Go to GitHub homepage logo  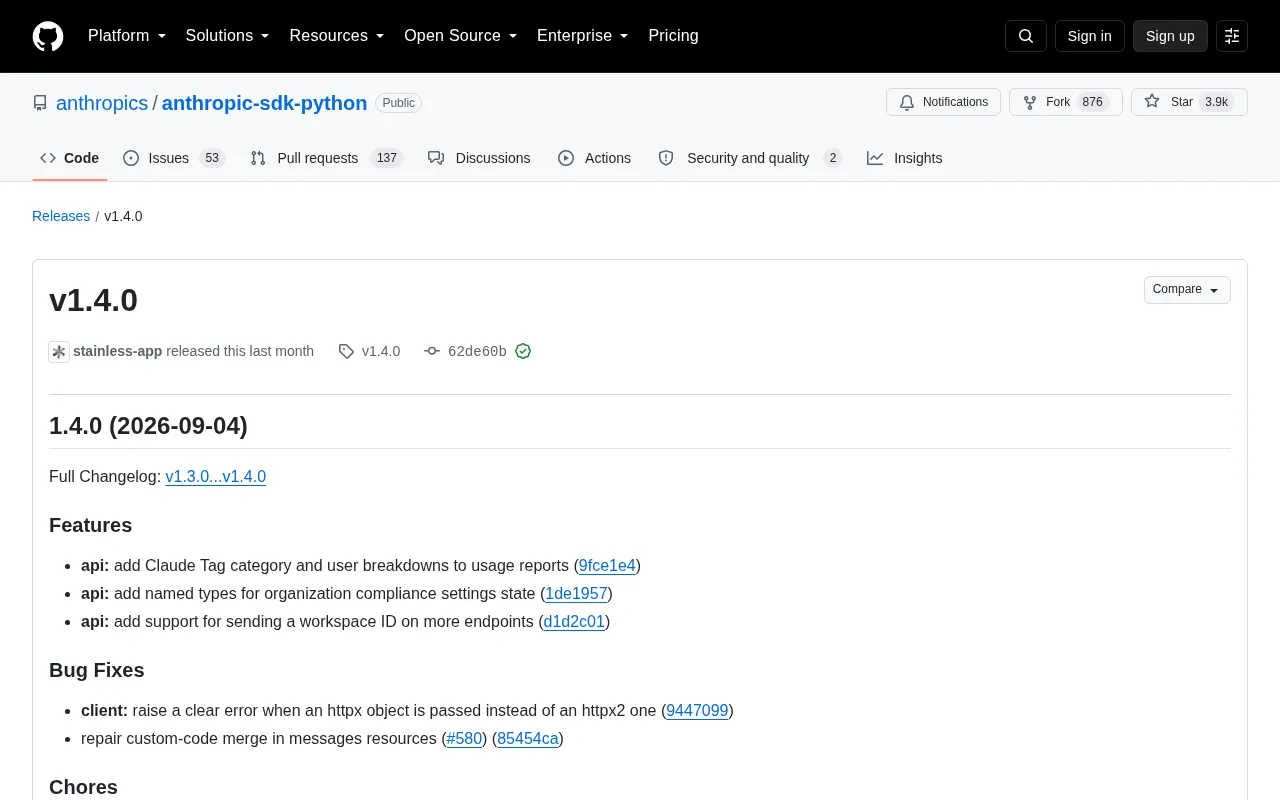coord(48,36)
